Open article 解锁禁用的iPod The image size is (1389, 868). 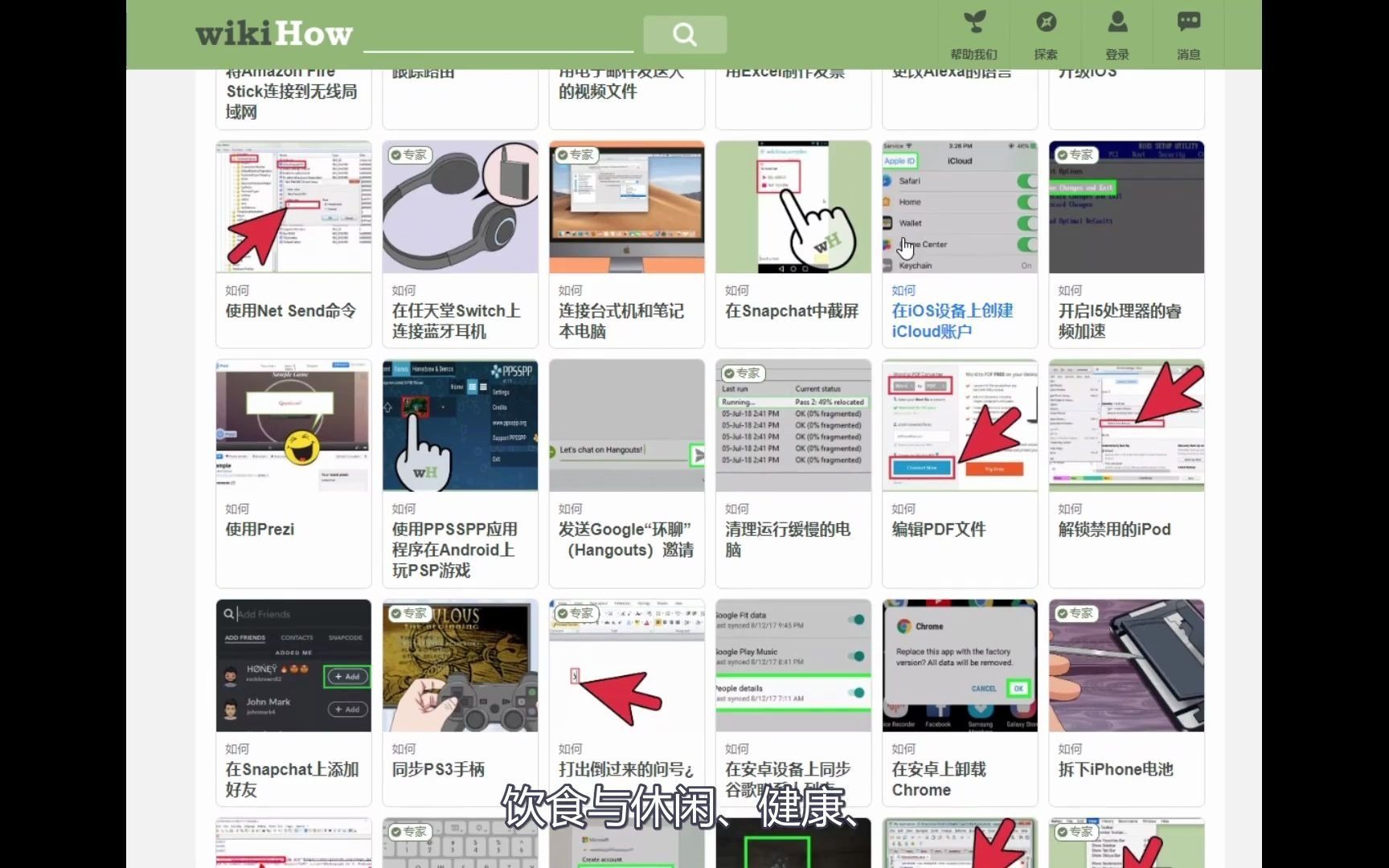pos(1114,530)
